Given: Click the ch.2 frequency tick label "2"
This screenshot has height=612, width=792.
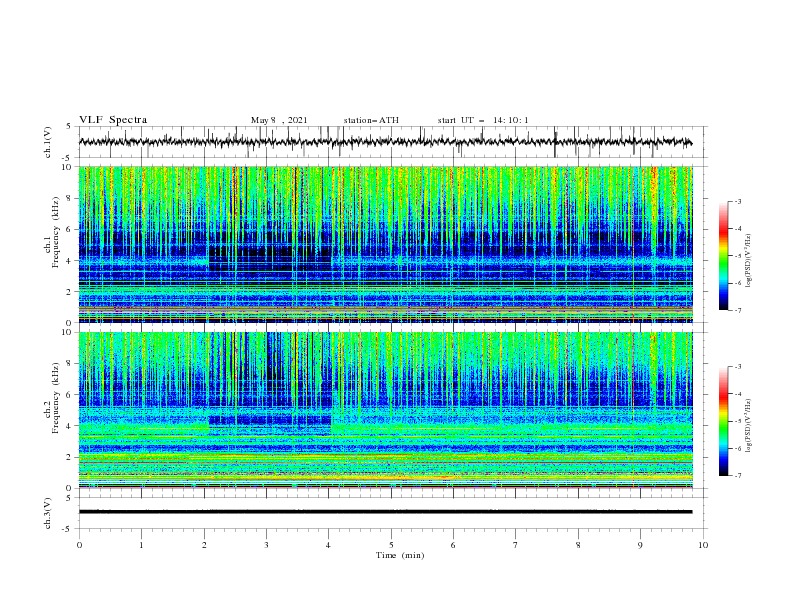Looking at the screenshot, I should pos(70,457).
